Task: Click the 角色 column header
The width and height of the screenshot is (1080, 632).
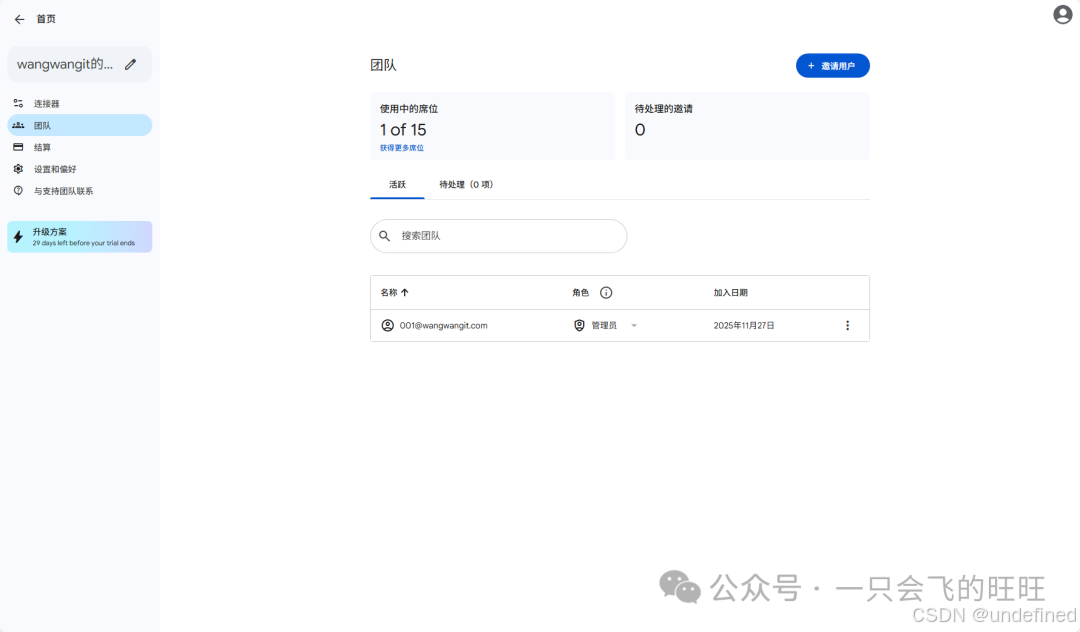Action: pyautogui.click(x=581, y=293)
